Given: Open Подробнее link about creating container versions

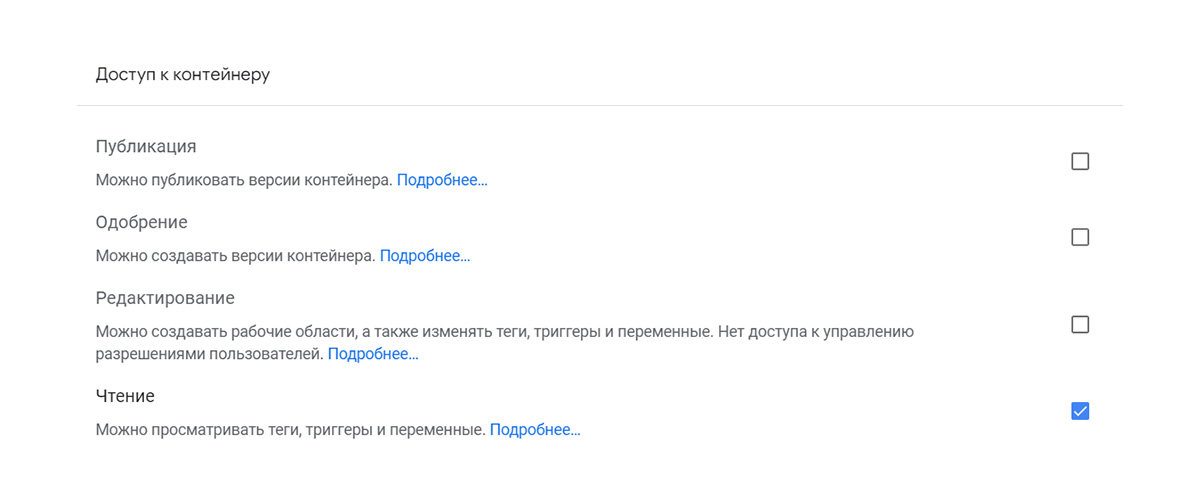Looking at the screenshot, I should (x=425, y=256).
